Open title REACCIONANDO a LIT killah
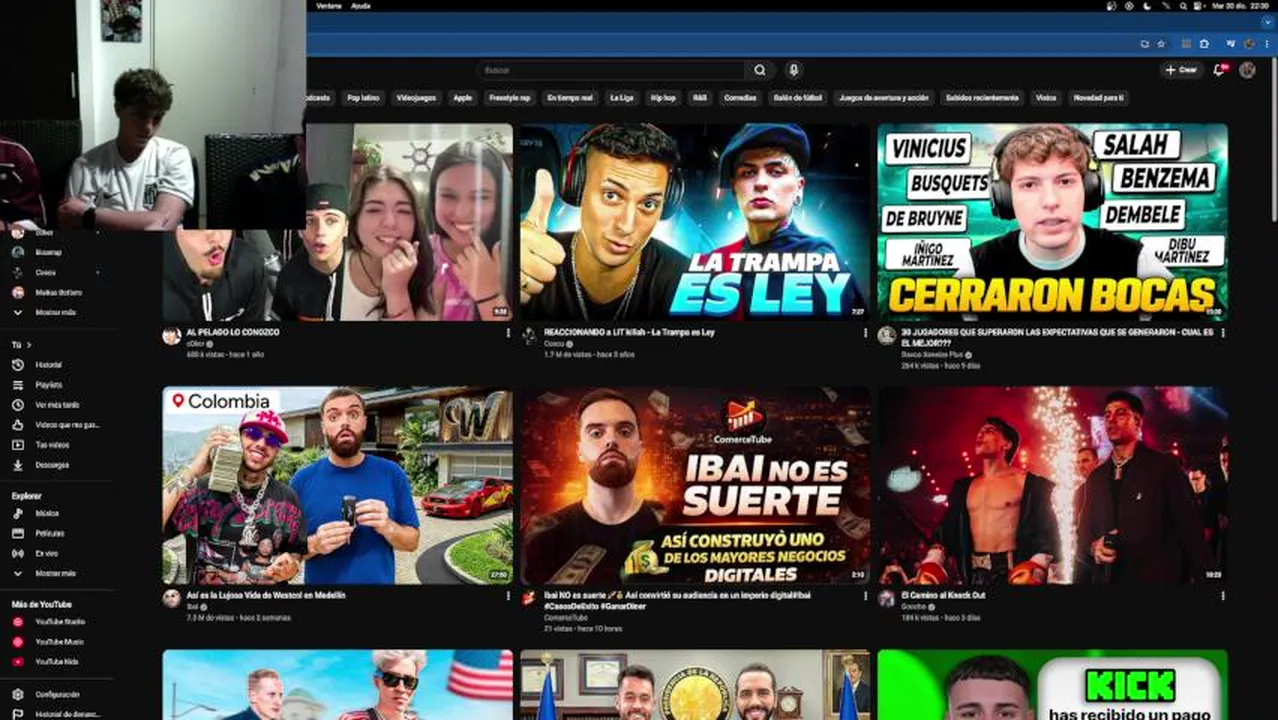 coord(629,332)
